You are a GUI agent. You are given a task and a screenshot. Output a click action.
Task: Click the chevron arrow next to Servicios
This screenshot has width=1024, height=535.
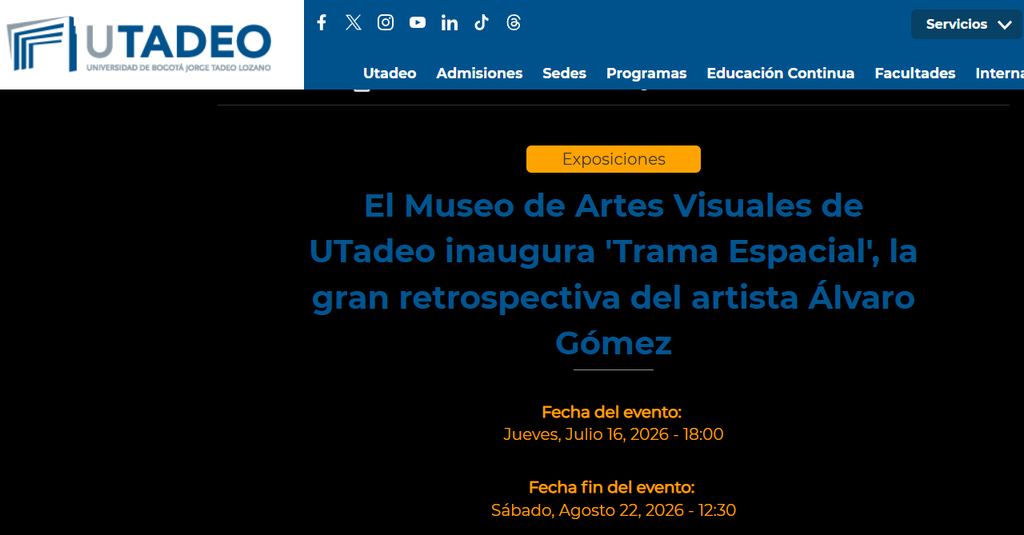click(1004, 25)
